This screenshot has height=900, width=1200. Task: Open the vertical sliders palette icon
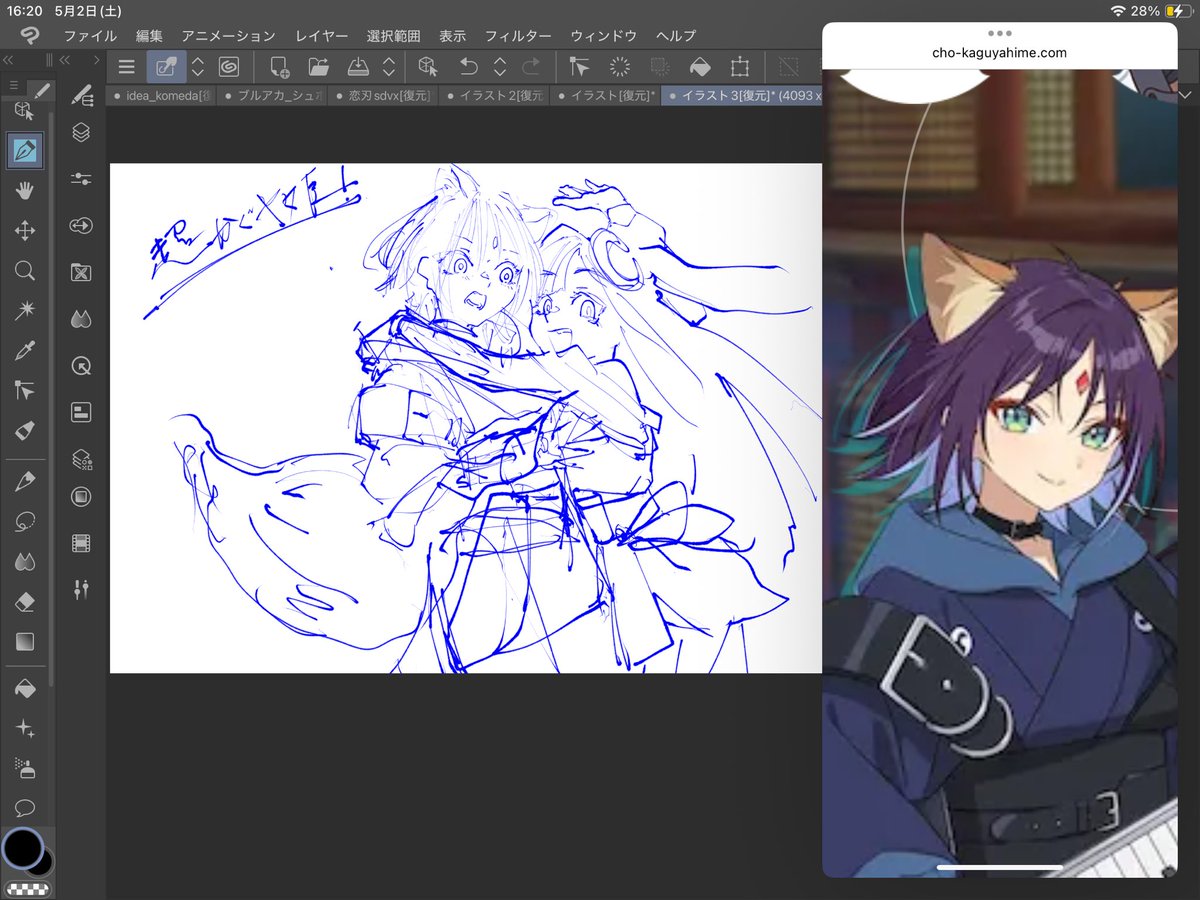tap(82, 590)
